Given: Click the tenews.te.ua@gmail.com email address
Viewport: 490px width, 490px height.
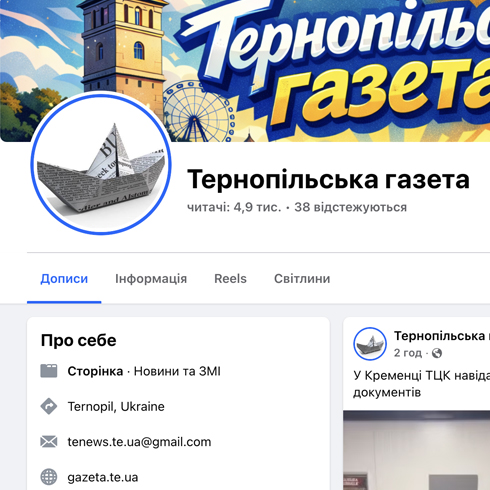Looking at the screenshot, I should coord(139,442).
